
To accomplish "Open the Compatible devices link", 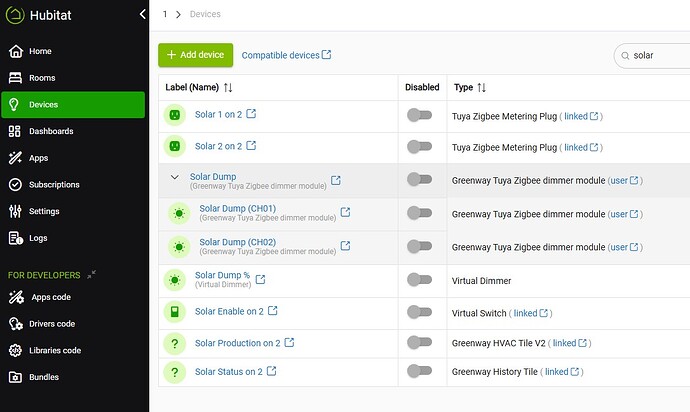I will [286, 56].
